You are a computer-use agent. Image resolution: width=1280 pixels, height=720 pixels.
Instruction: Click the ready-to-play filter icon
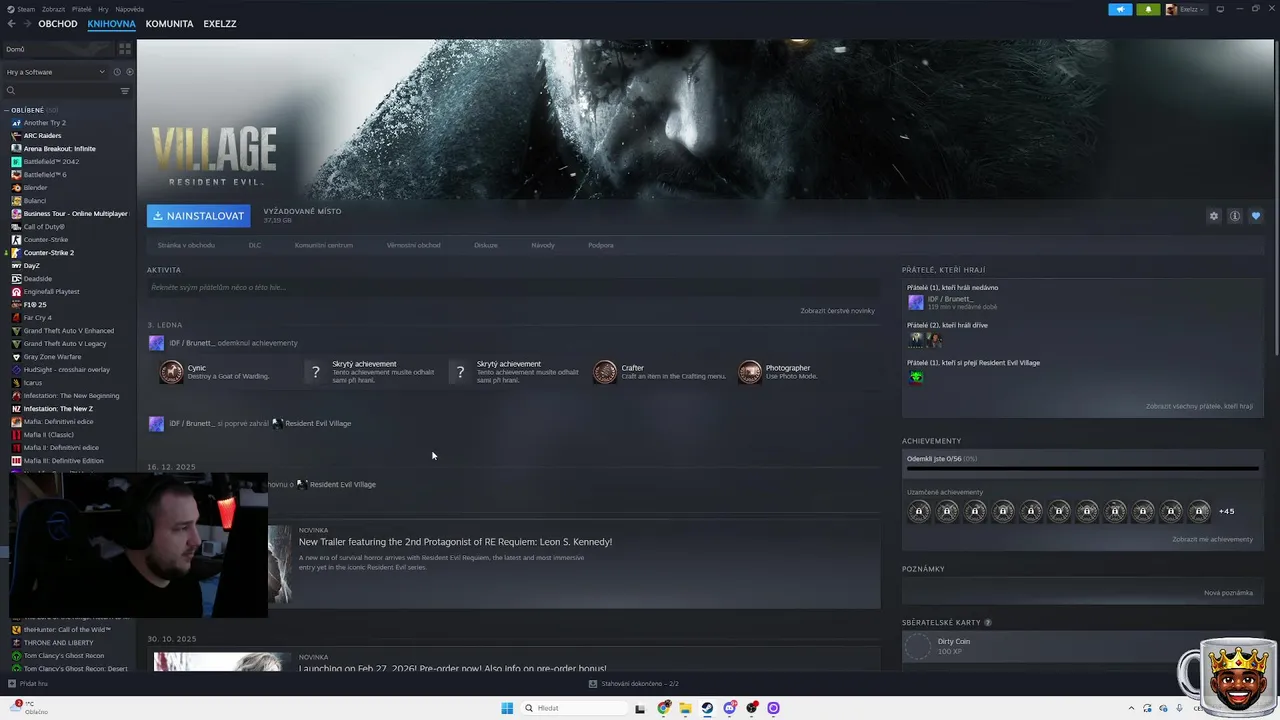pos(129,72)
